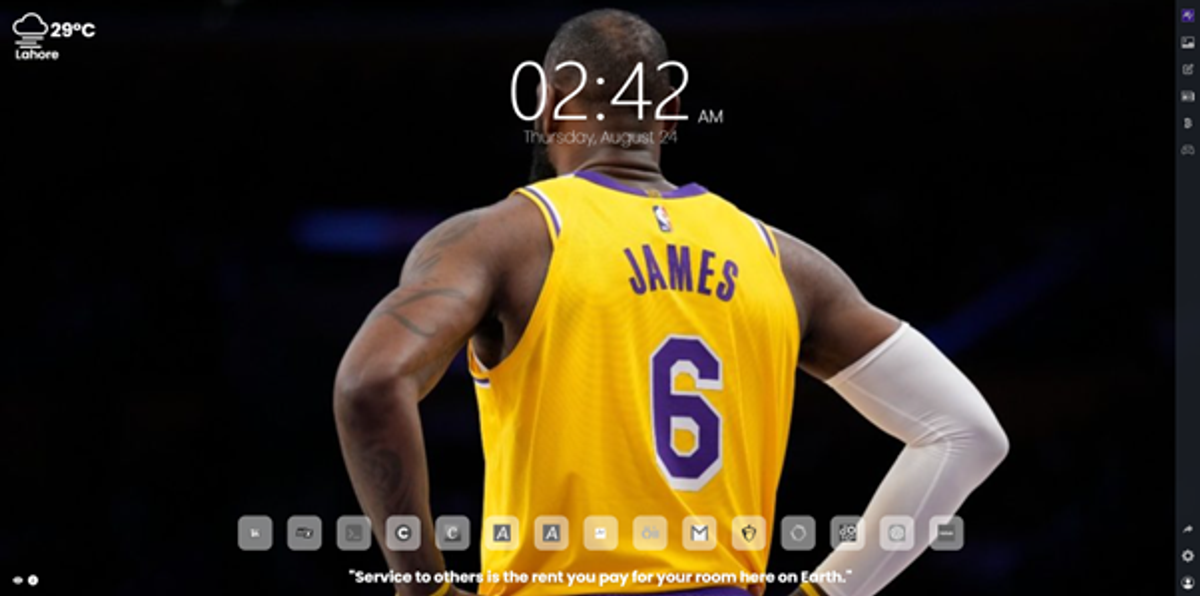Open the white-paper shortcut left of Gmail's neighbor
This screenshot has width=1200, height=596.
pos(601,533)
